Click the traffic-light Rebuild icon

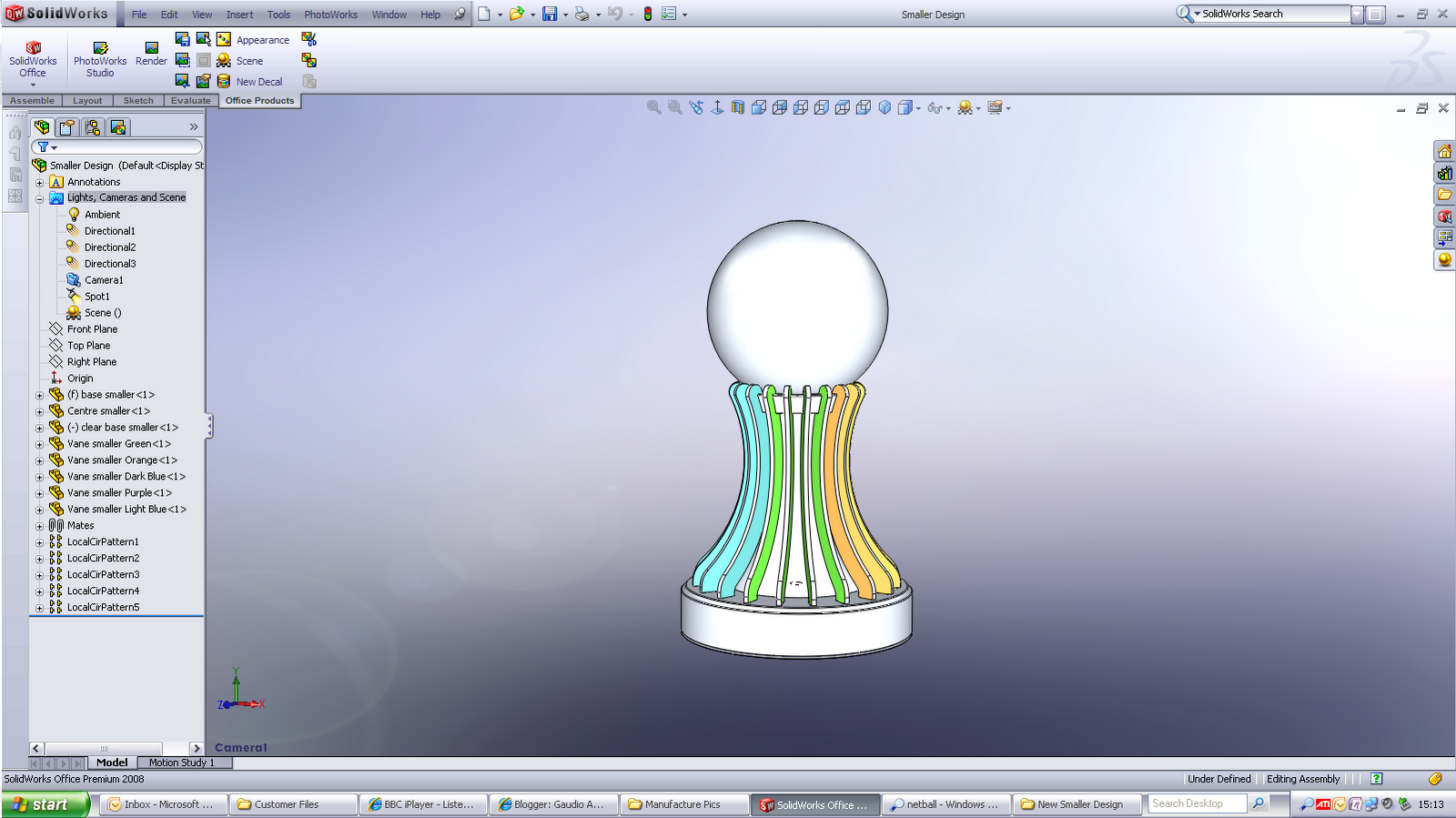pos(648,15)
